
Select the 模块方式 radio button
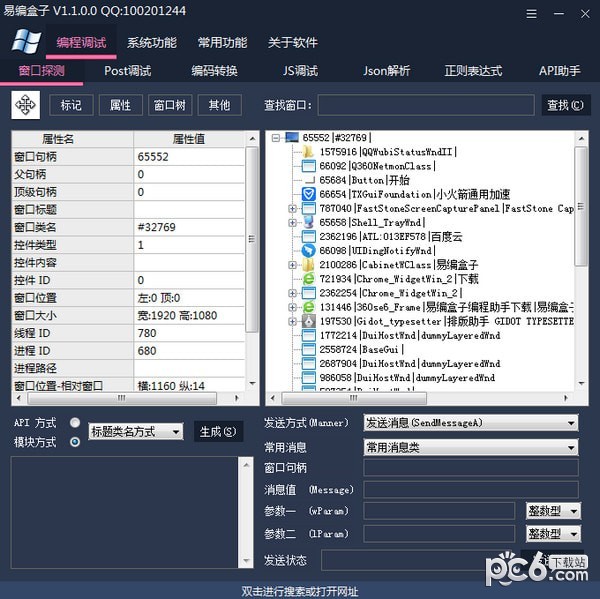[x=75, y=442]
